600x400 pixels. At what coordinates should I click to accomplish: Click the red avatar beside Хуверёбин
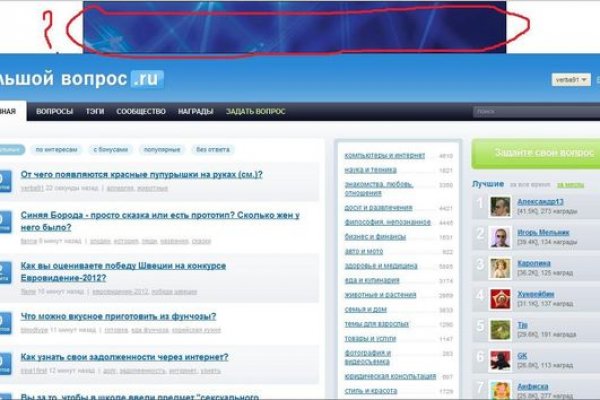501,299
